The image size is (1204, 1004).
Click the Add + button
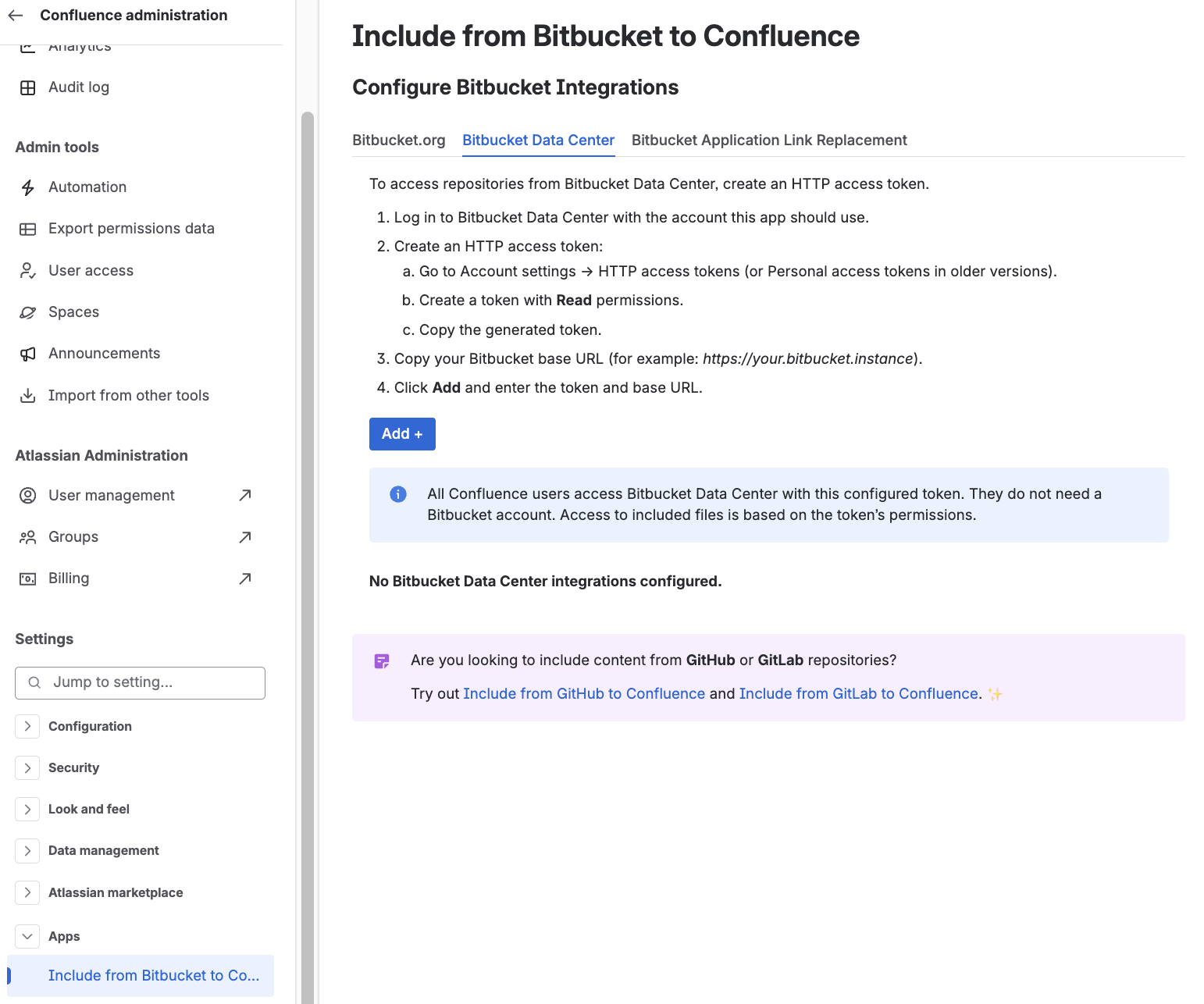click(402, 434)
